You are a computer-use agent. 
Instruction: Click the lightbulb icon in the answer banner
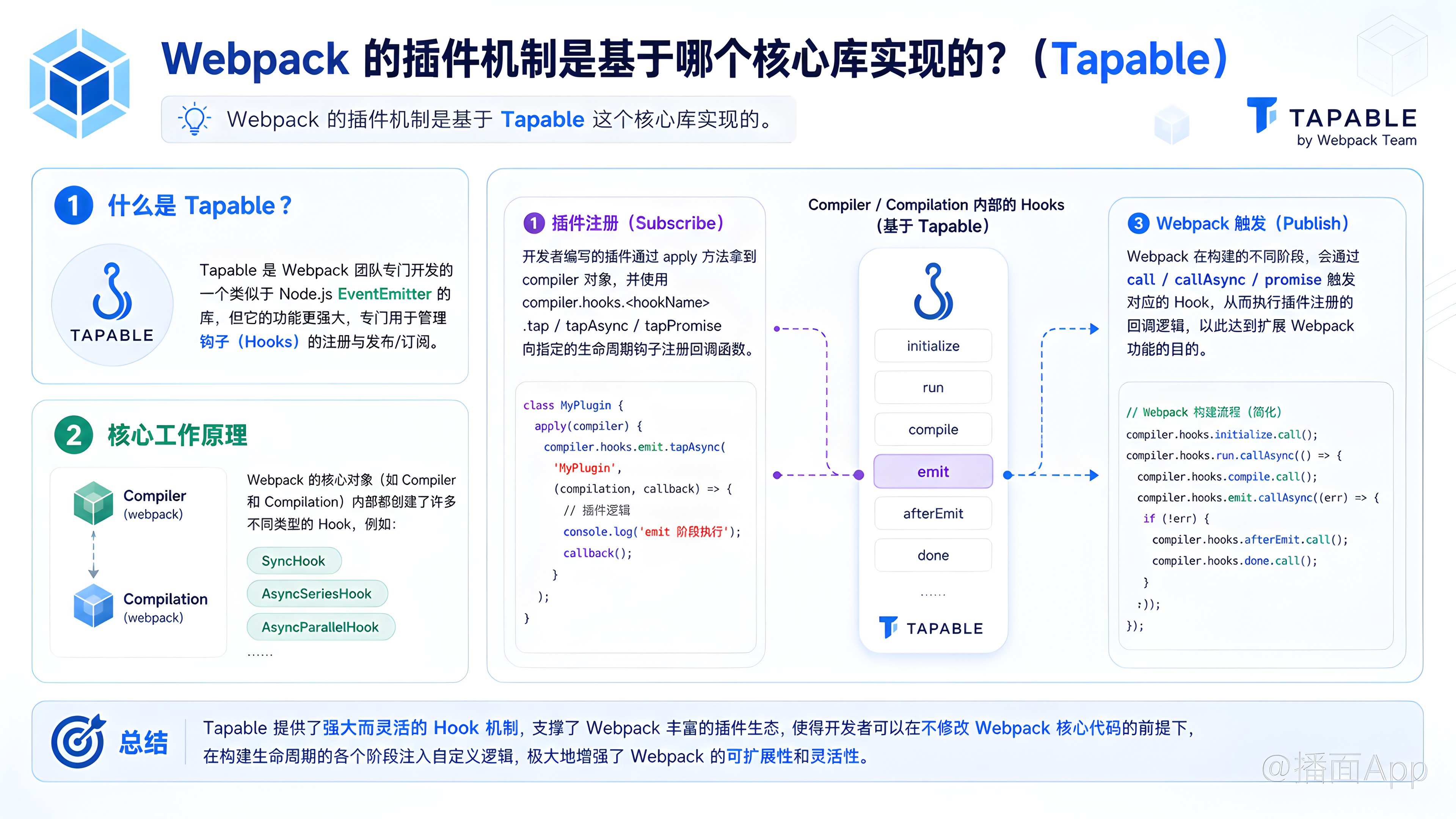(x=194, y=119)
